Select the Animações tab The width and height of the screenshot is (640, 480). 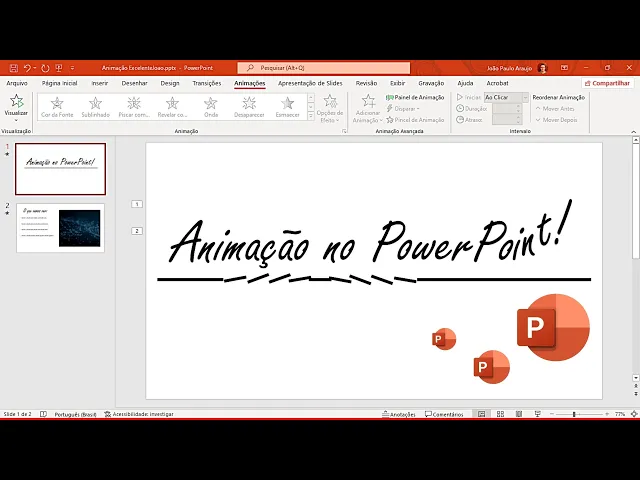(250, 83)
